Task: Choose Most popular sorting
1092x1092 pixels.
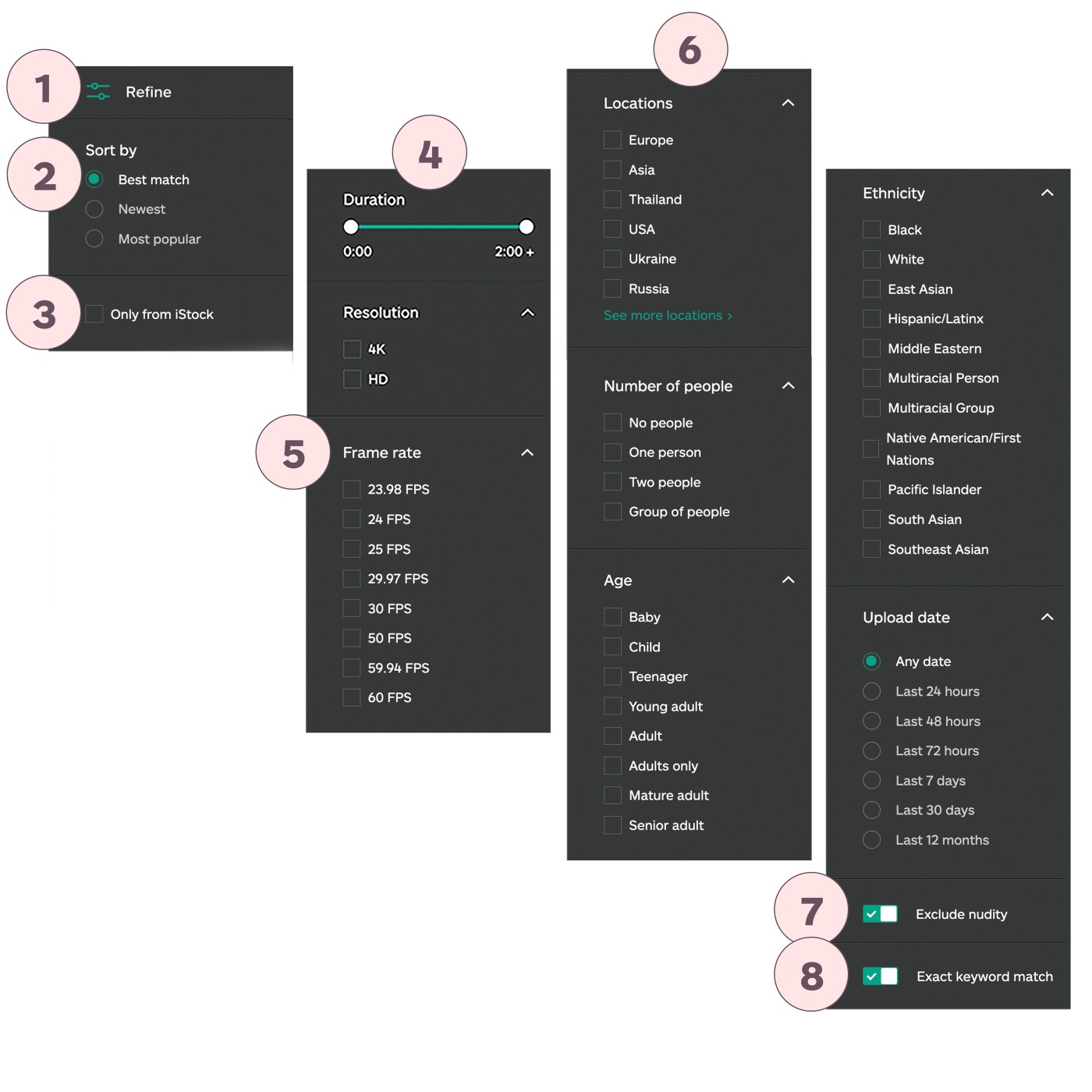Action: click(94, 239)
